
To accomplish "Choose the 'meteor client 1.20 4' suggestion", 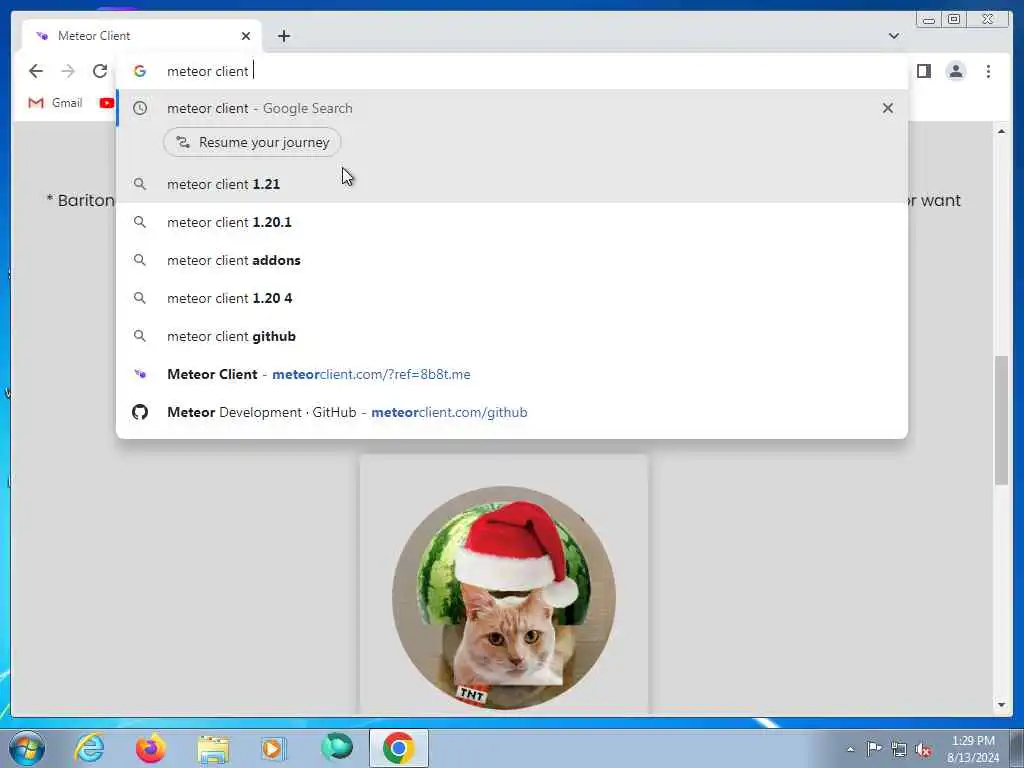I will pyautogui.click(x=511, y=298).
